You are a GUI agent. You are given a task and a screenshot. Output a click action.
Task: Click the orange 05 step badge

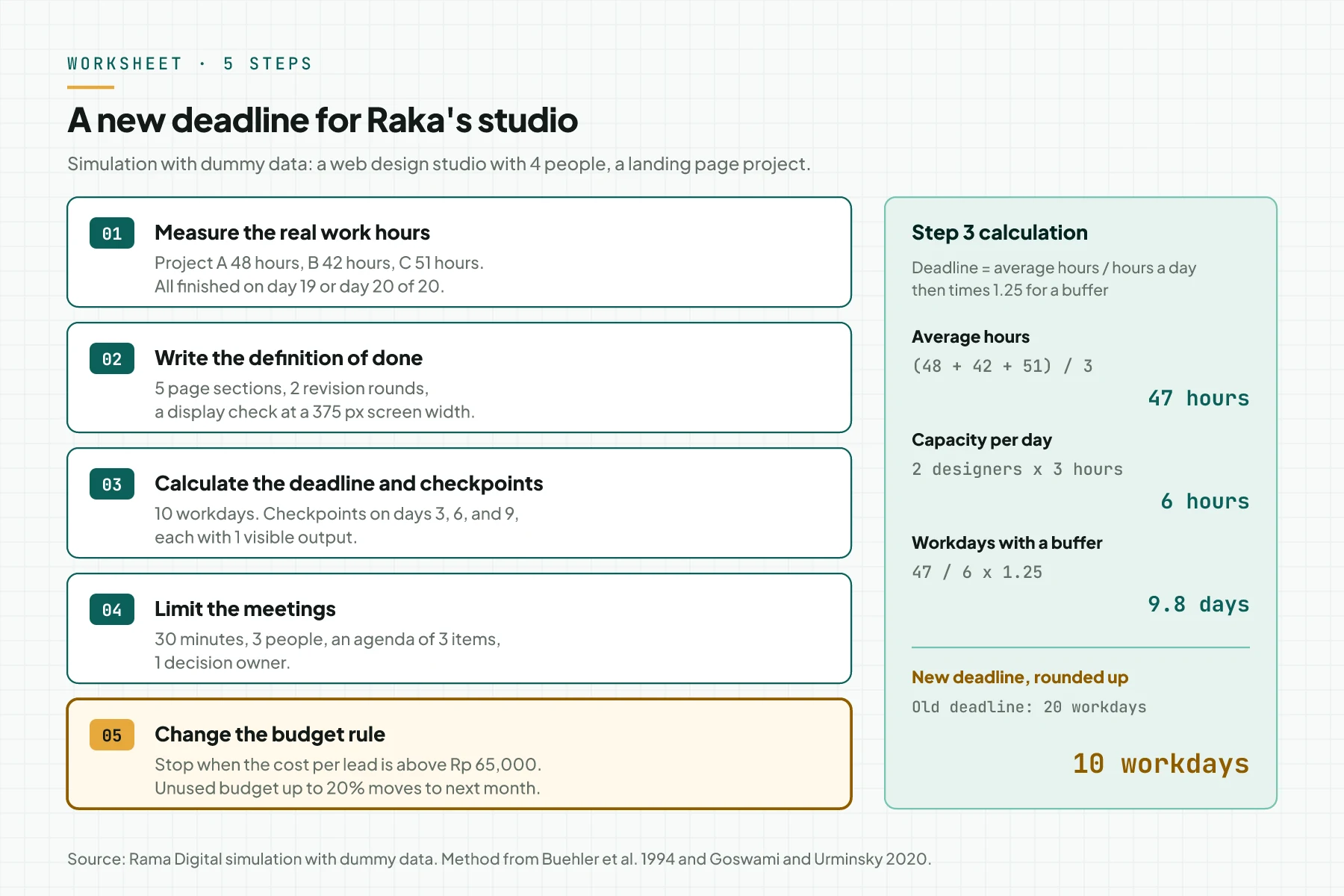pos(112,735)
